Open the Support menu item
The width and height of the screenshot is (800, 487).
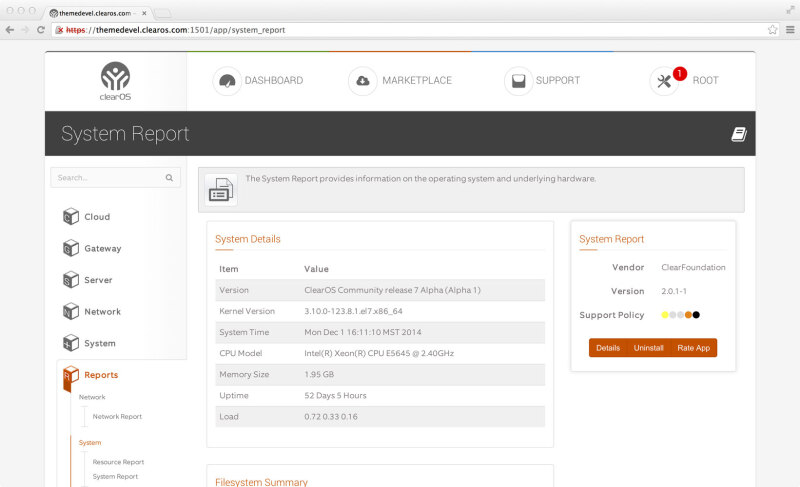(558, 81)
